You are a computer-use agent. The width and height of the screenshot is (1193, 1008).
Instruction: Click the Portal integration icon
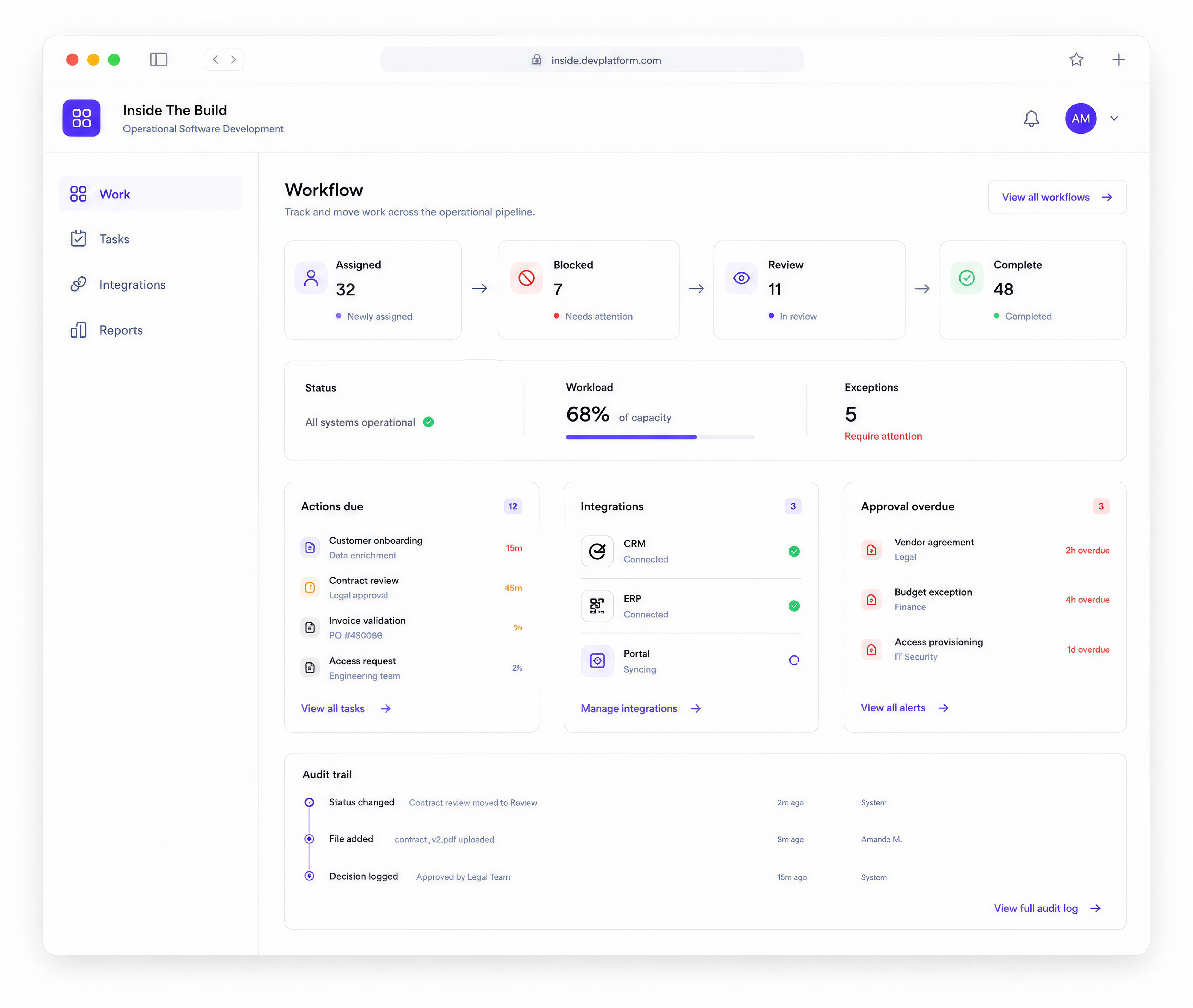click(597, 661)
